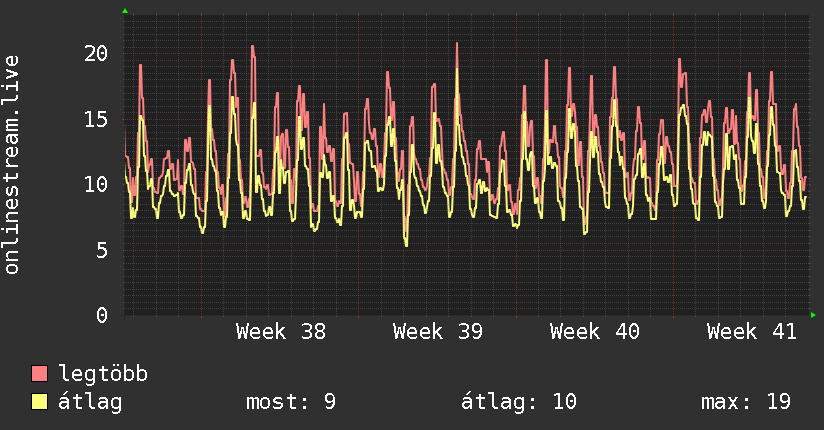The image size is (824, 430).
Task: Click the max: 19 value
Action: 746,402
